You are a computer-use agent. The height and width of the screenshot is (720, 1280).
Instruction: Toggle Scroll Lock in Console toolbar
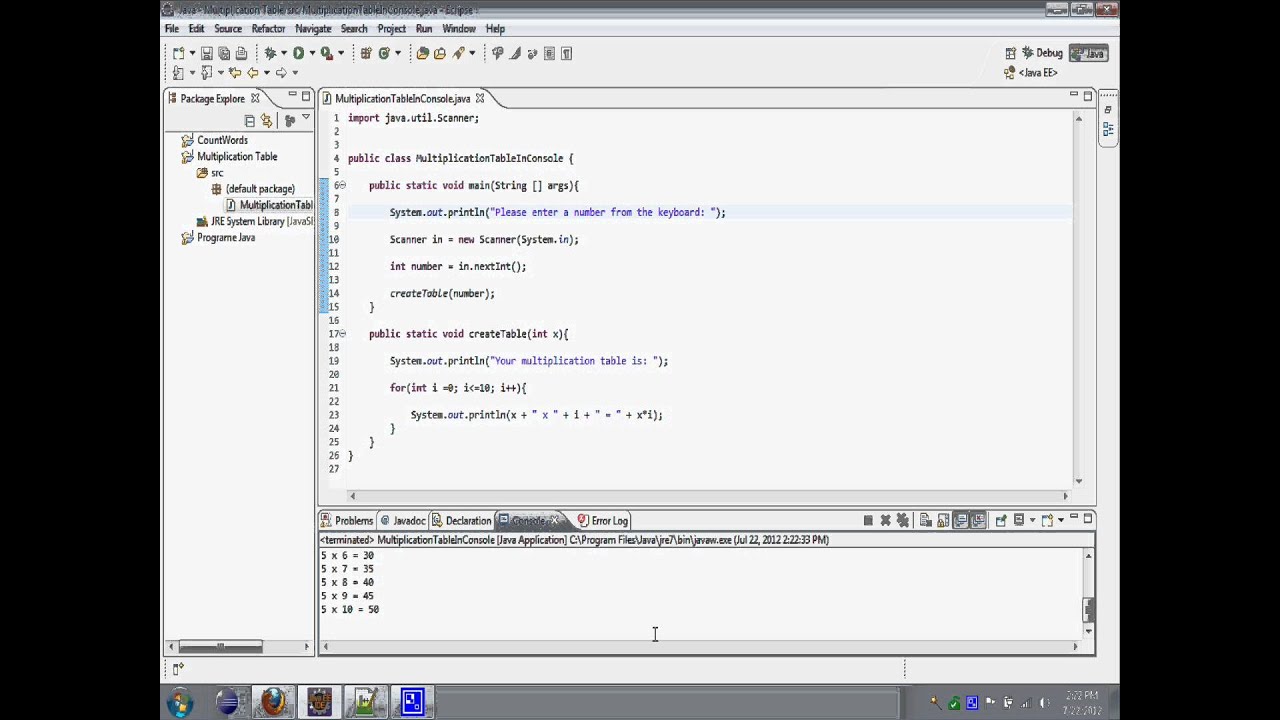click(x=943, y=520)
